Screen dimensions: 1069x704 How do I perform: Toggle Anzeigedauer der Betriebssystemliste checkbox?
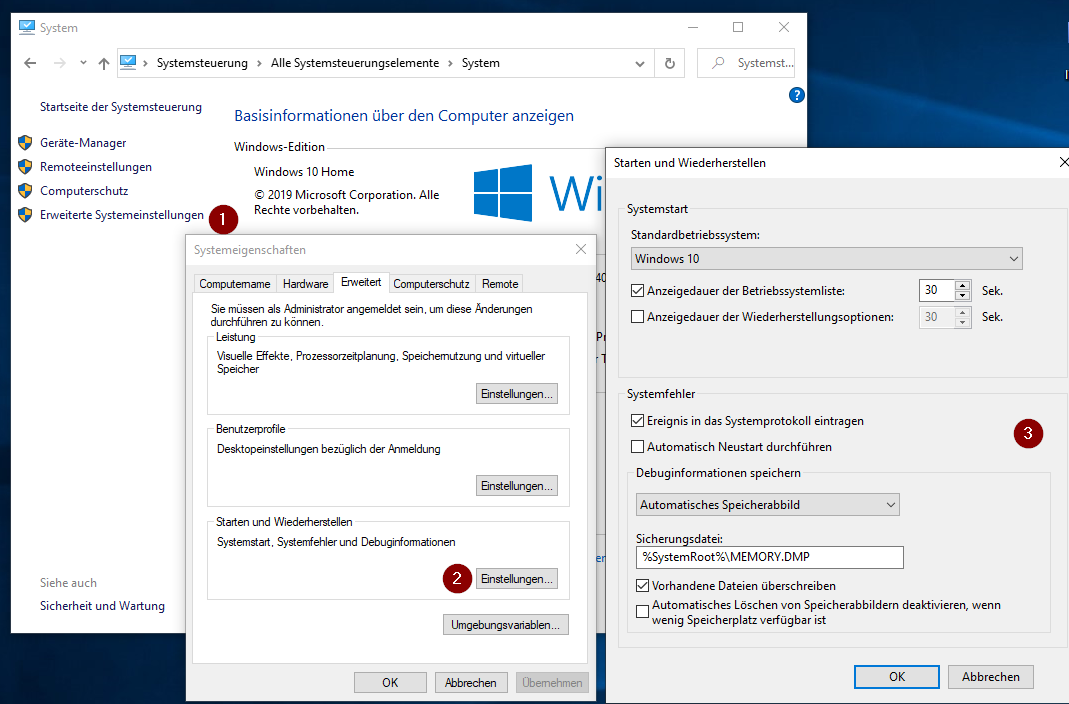point(637,290)
